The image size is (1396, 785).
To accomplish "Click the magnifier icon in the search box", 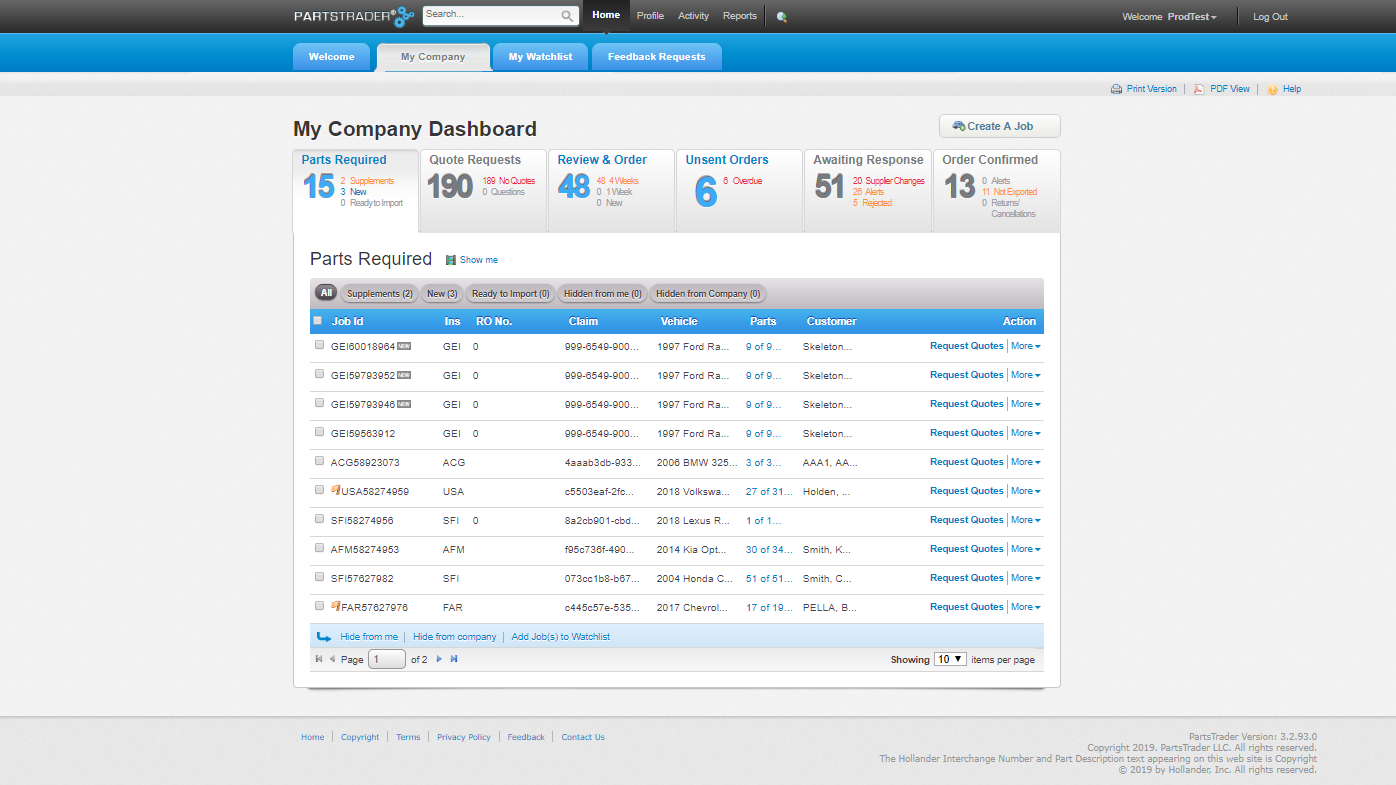I will click(567, 16).
